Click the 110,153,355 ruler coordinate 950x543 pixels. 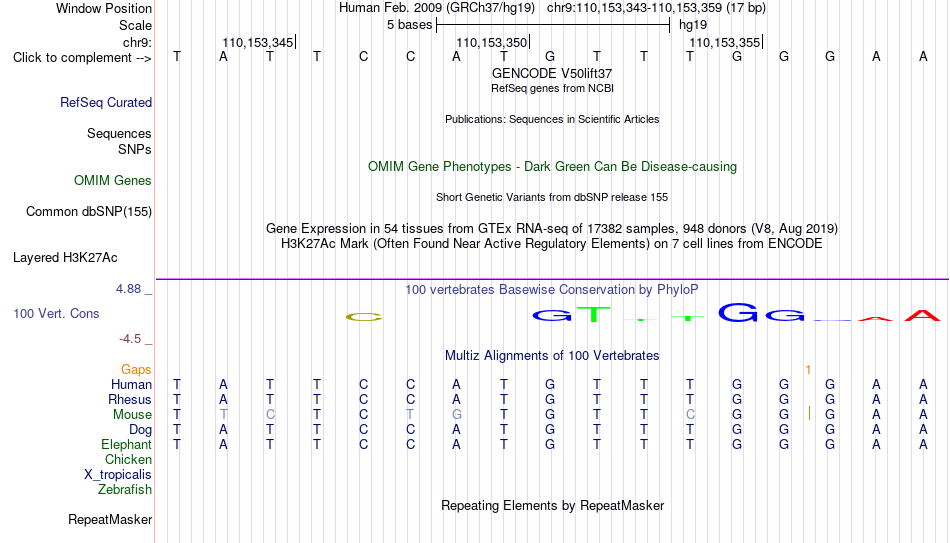click(x=725, y=42)
